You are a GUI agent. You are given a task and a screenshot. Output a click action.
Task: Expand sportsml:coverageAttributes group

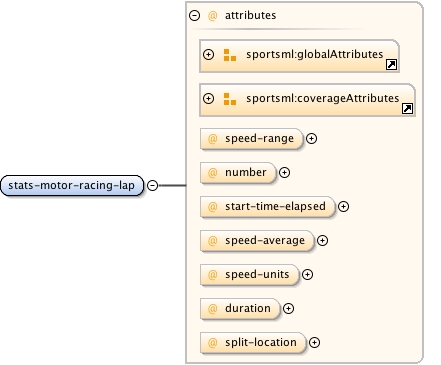(209, 98)
